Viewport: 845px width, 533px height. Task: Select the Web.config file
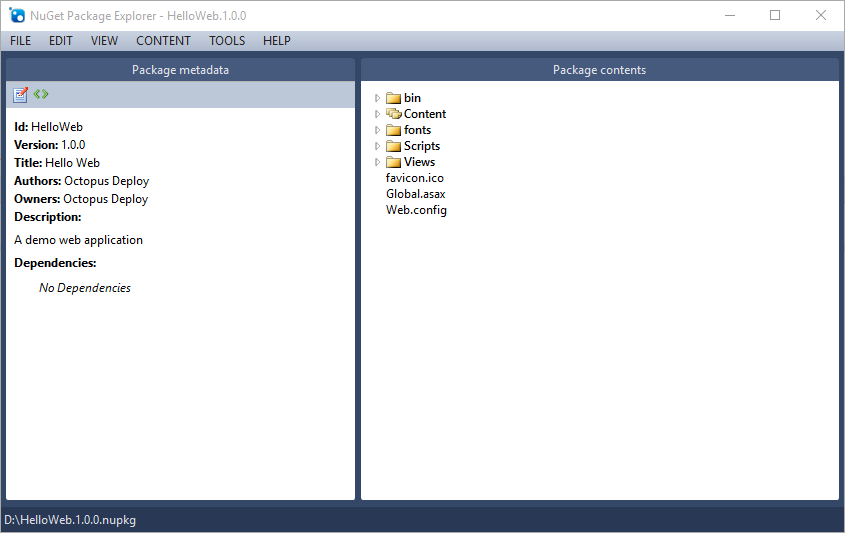pyautogui.click(x=416, y=210)
